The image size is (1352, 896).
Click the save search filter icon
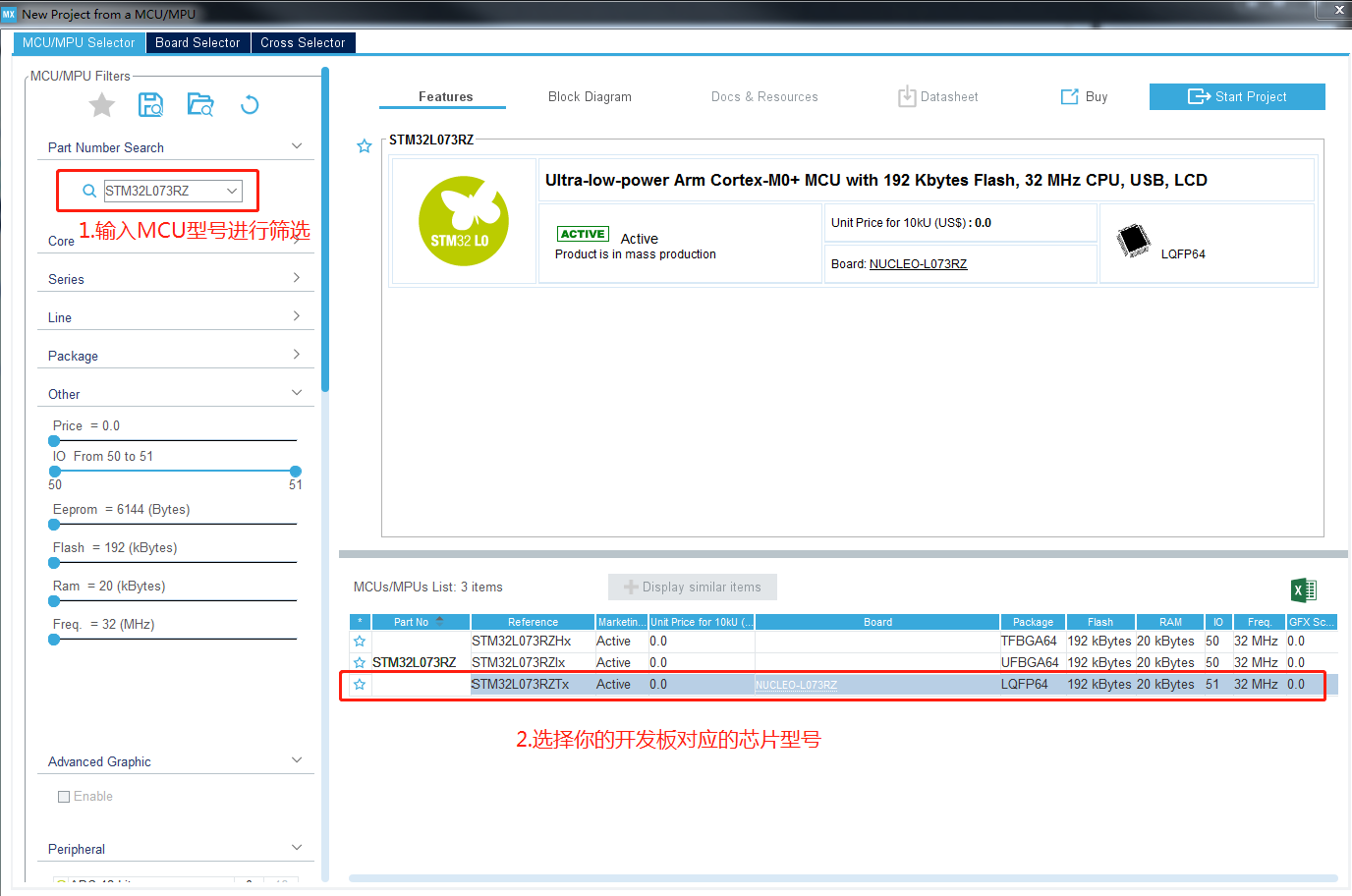[x=150, y=105]
